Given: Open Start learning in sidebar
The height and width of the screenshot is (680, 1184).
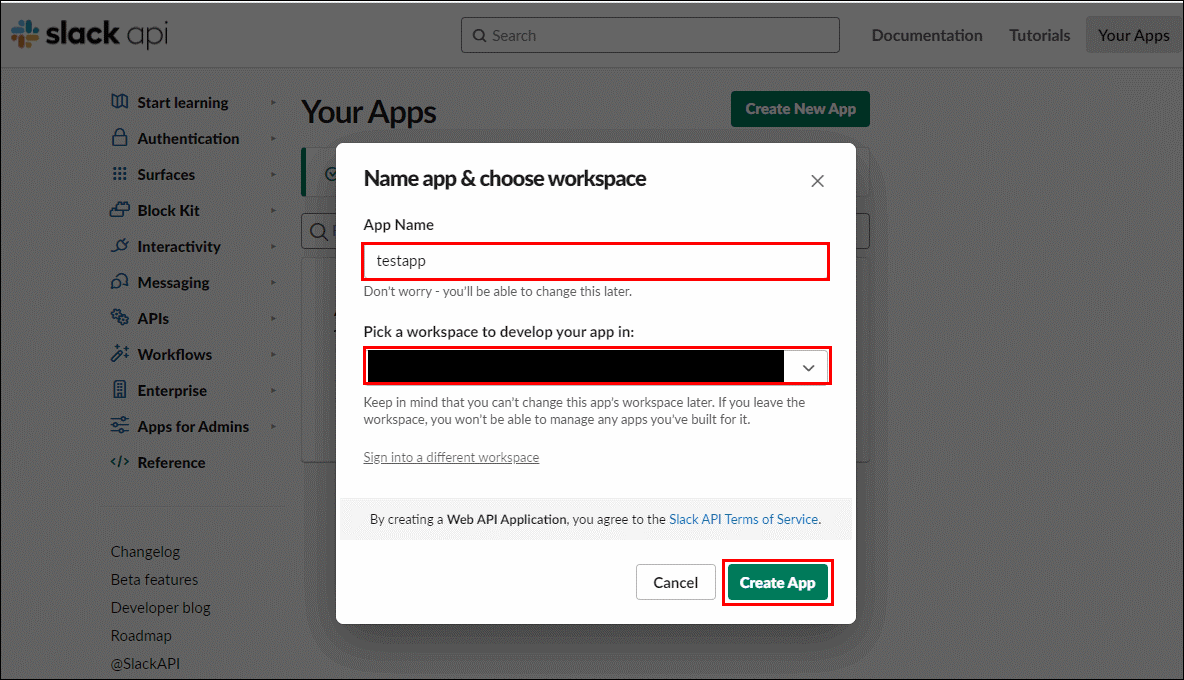Looking at the screenshot, I should 183,103.
